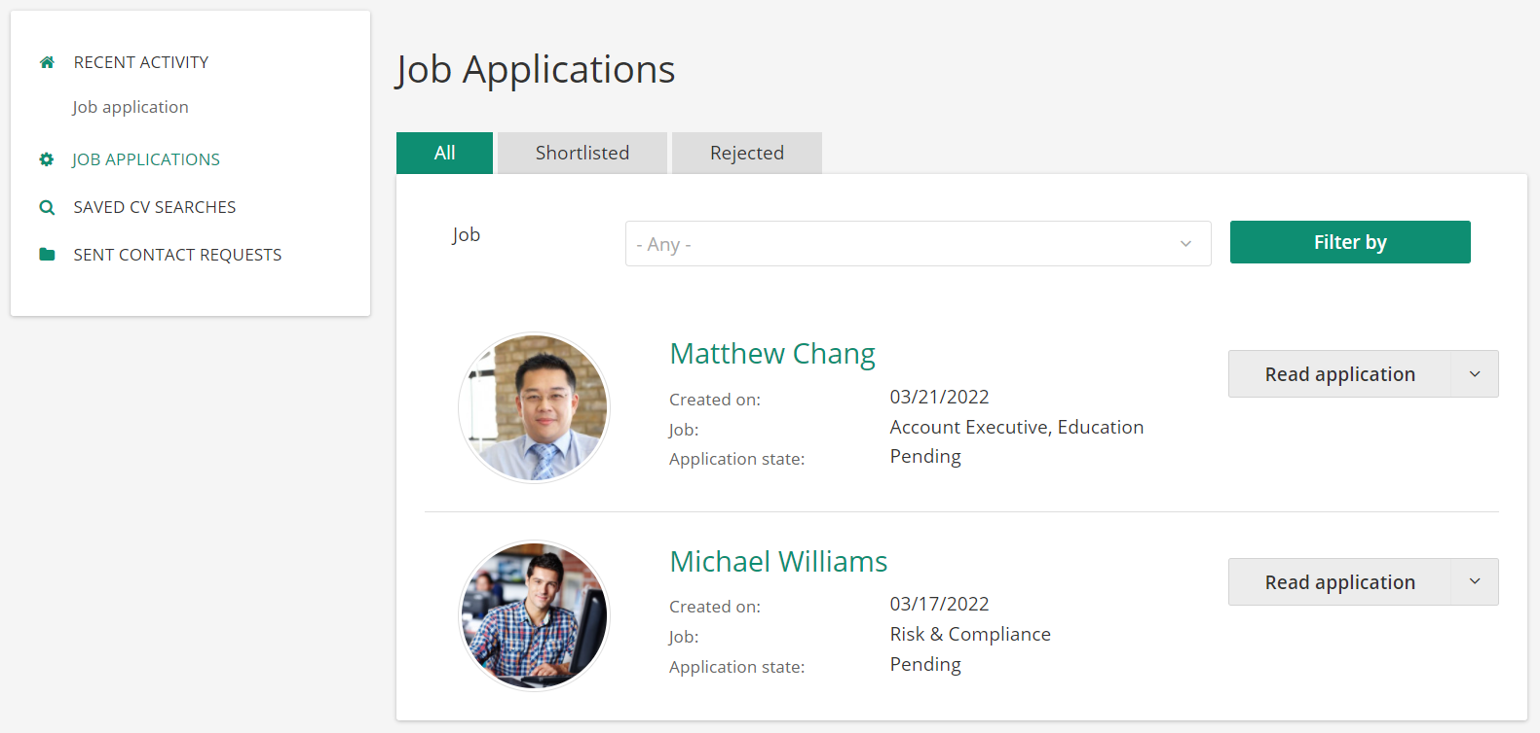
Task: Open Matthew Chang's profile link
Action: point(773,353)
